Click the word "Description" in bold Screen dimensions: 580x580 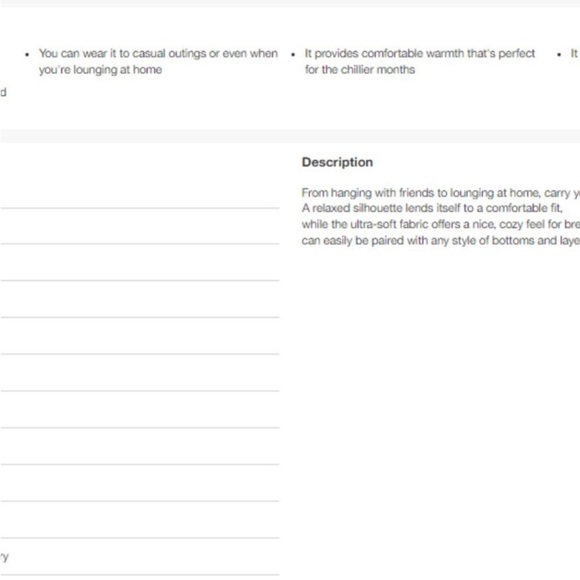click(337, 162)
